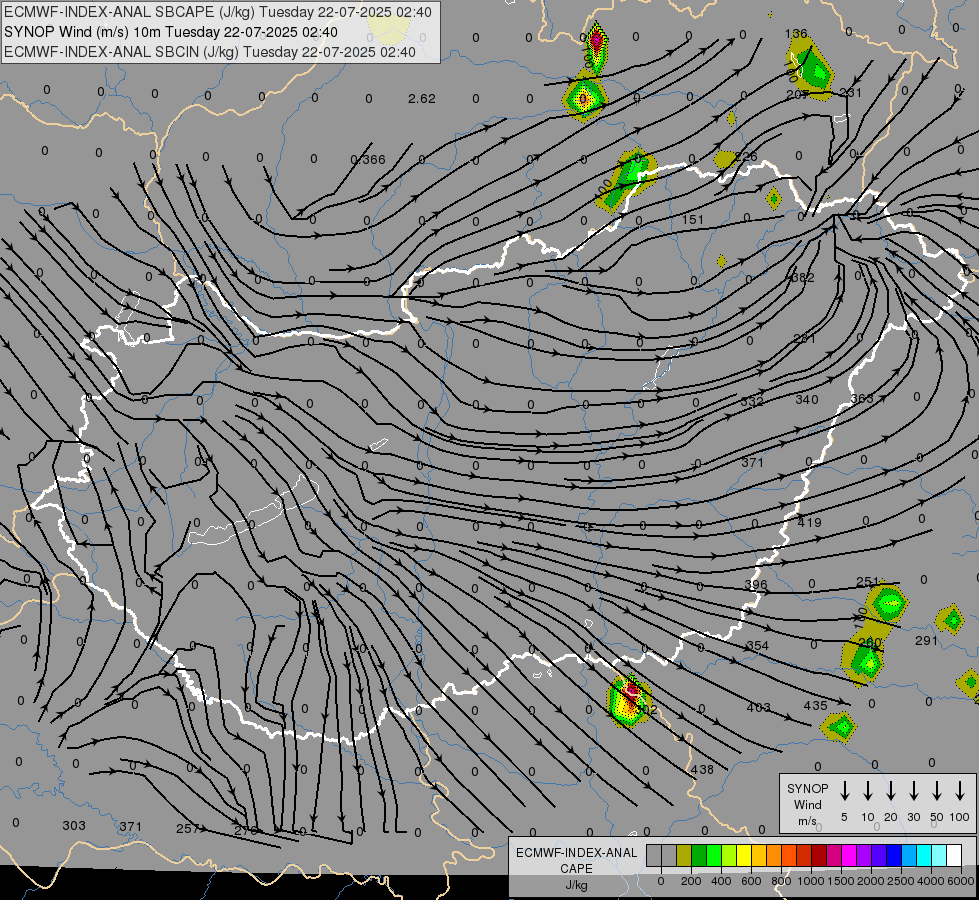Click the '435' value on the map

(x=815, y=705)
